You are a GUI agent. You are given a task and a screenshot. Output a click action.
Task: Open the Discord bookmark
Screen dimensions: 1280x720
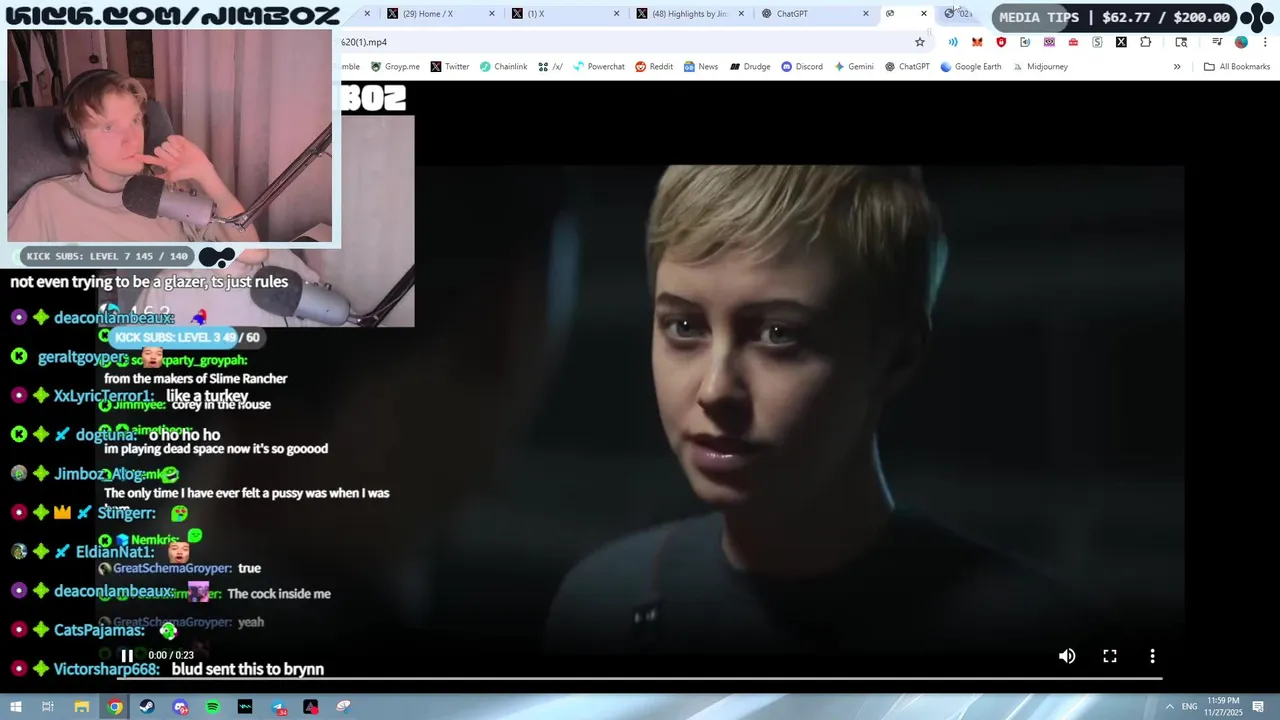(802, 67)
